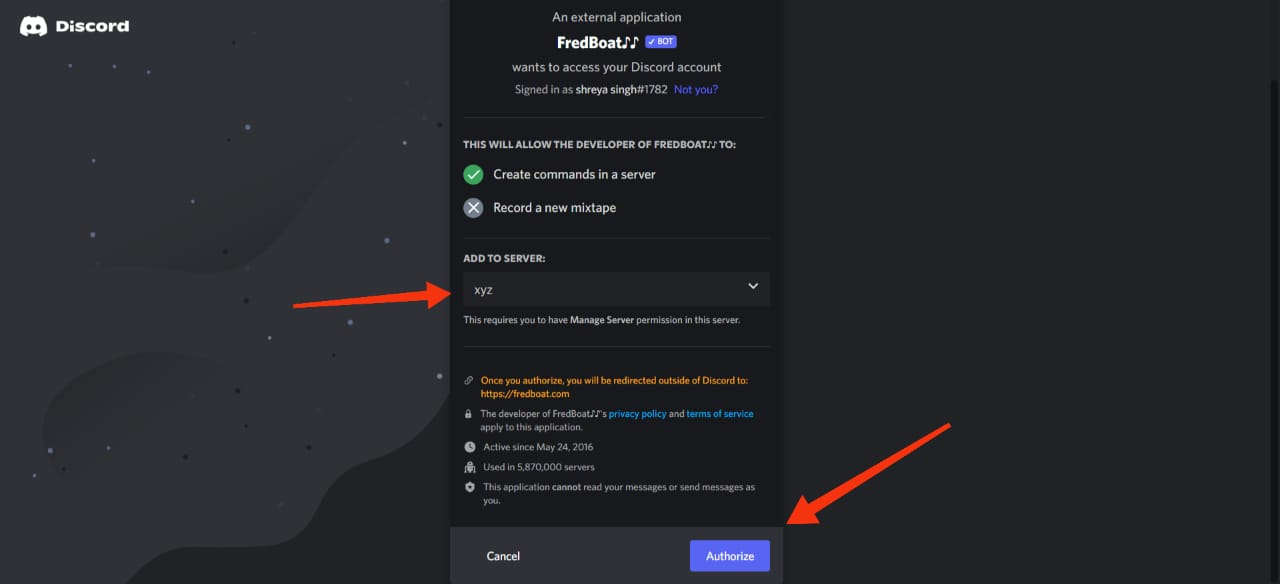Expand the server list using the chevron arrow
Image resolution: width=1280 pixels, height=584 pixels.
(753, 287)
